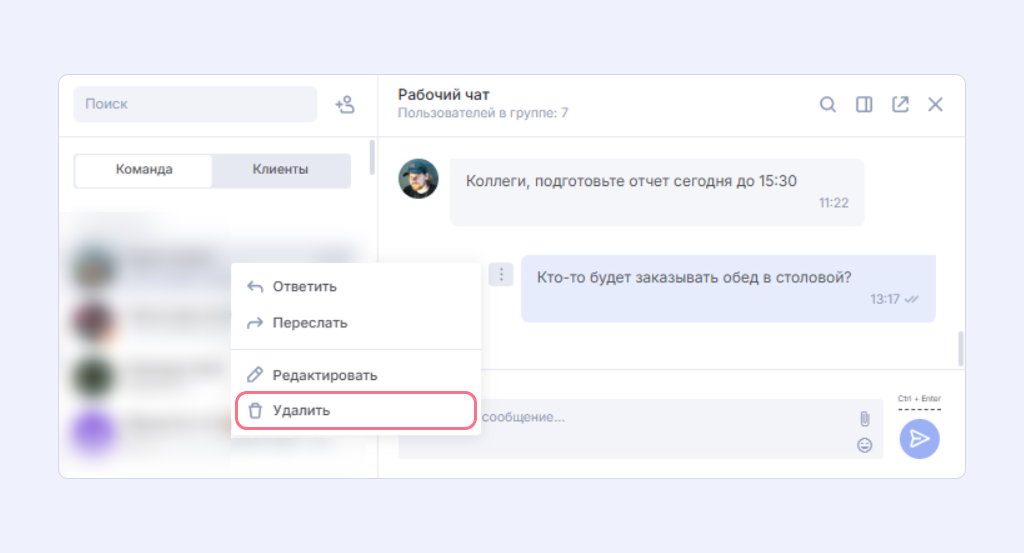
Task: Click the paperclip attach file icon
Action: pos(864,419)
